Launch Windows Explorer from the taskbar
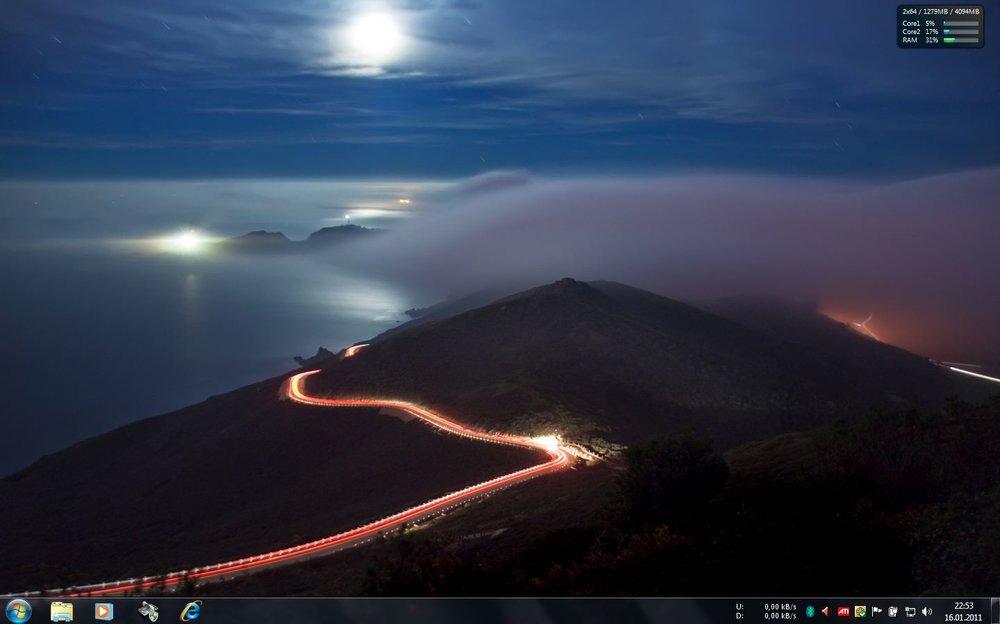The width and height of the screenshot is (1000, 624). point(62,611)
